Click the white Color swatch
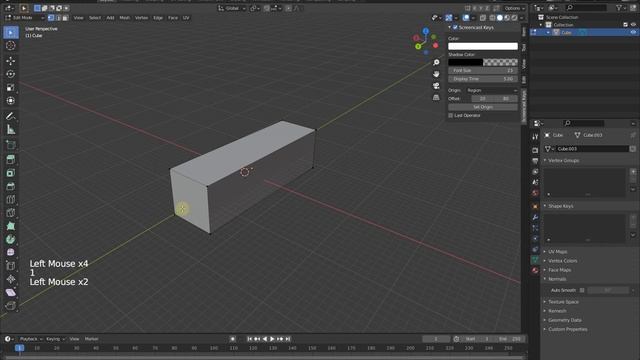 click(483, 46)
